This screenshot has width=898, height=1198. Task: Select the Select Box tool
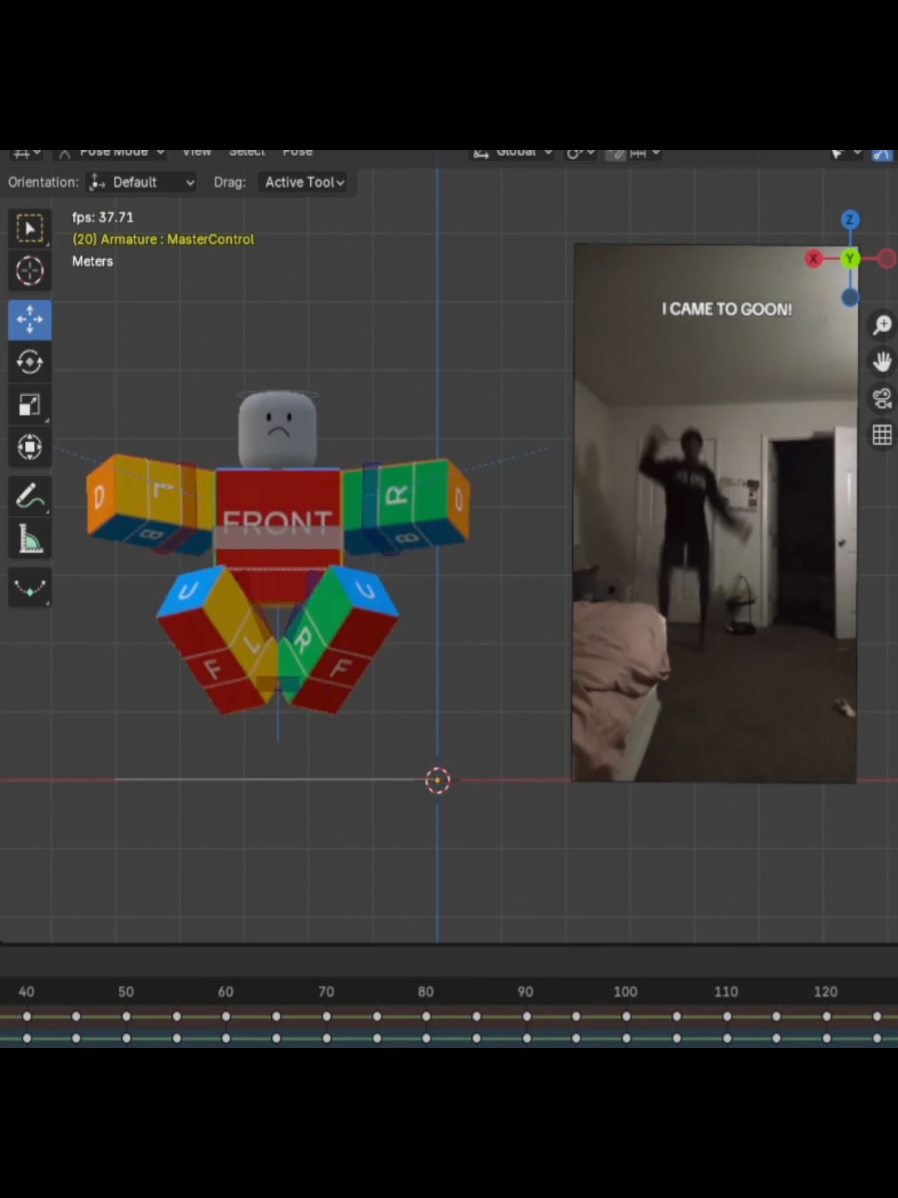pos(30,228)
